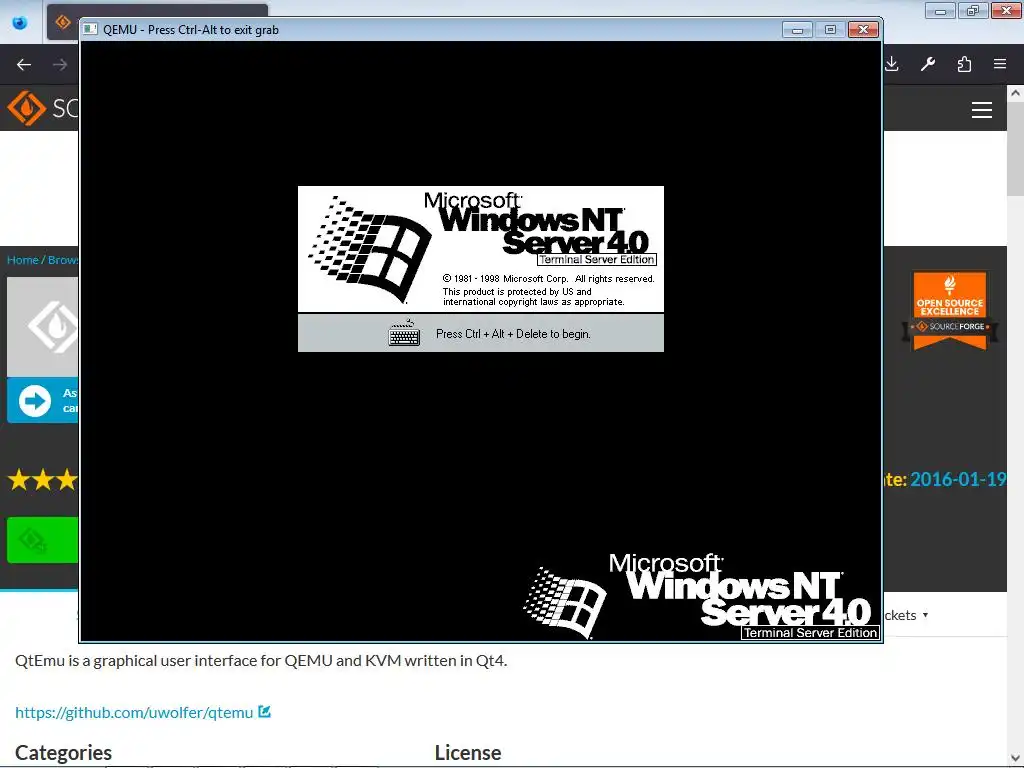Screen dimensions: 1024x768
Task: Select the SourceForge browser tab
Action: pos(63,22)
